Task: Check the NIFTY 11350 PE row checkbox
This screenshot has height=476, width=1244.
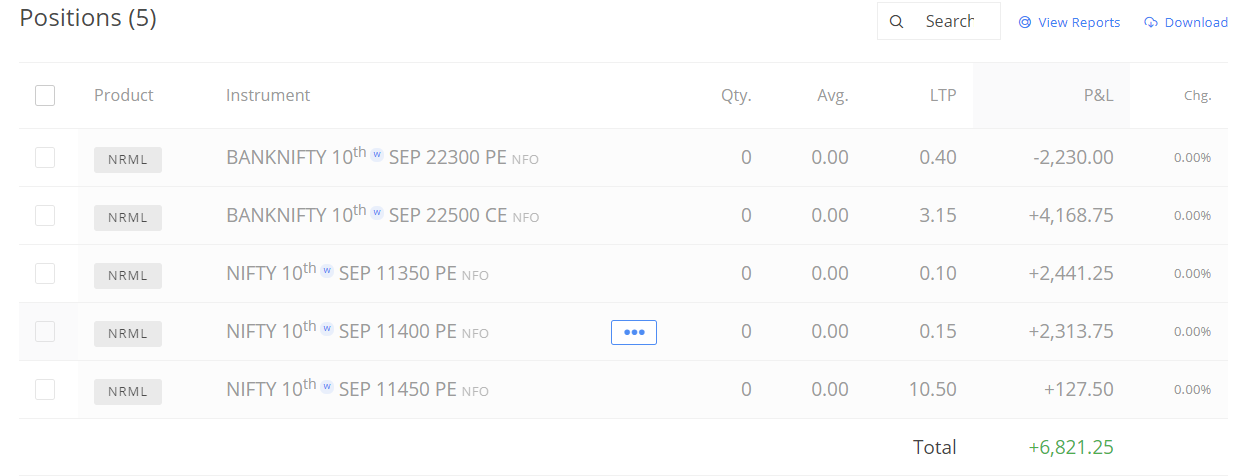Action: click(x=45, y=273)
